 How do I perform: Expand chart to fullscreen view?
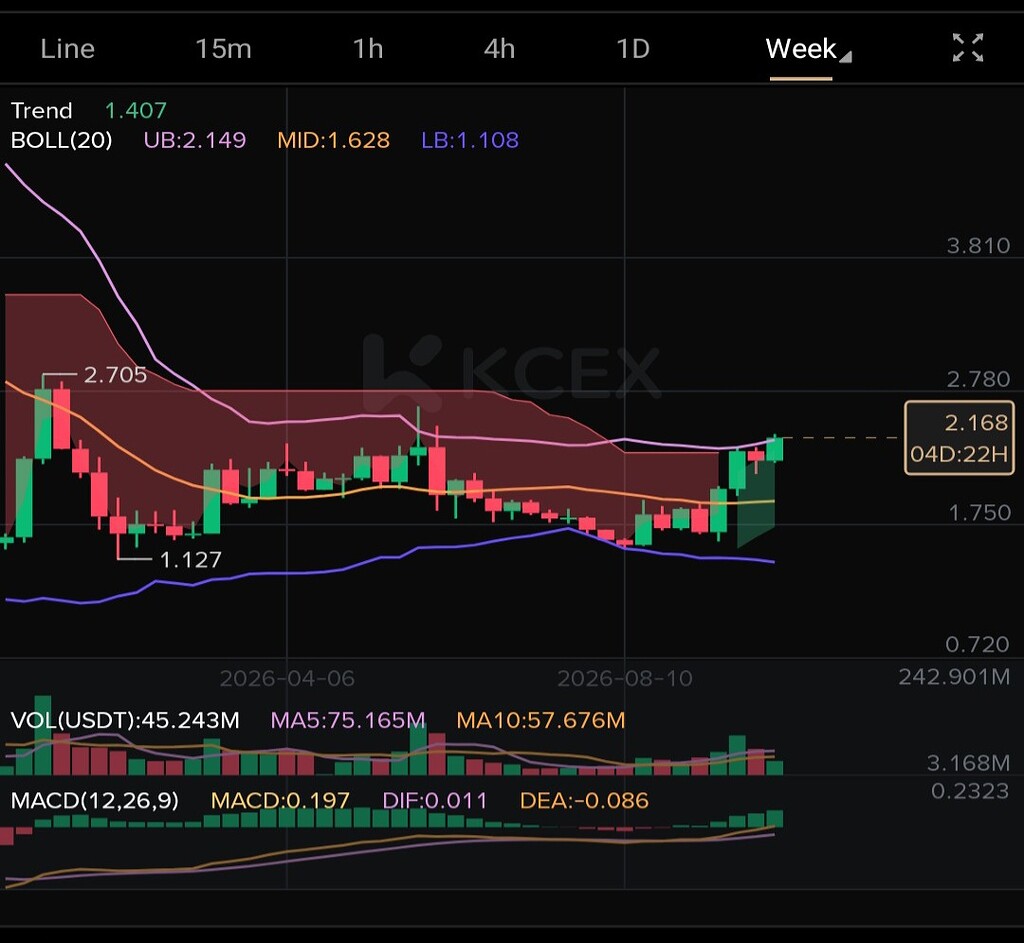(968, 48)
